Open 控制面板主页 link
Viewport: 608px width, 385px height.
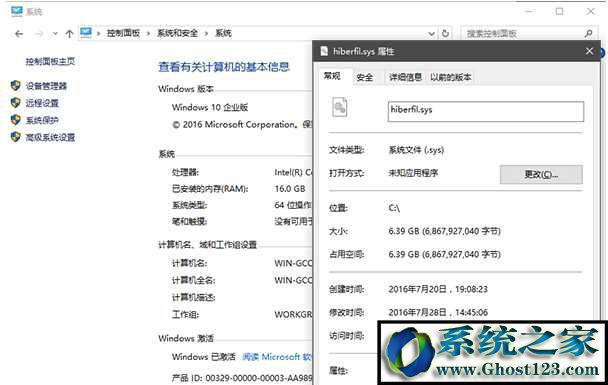50,61
